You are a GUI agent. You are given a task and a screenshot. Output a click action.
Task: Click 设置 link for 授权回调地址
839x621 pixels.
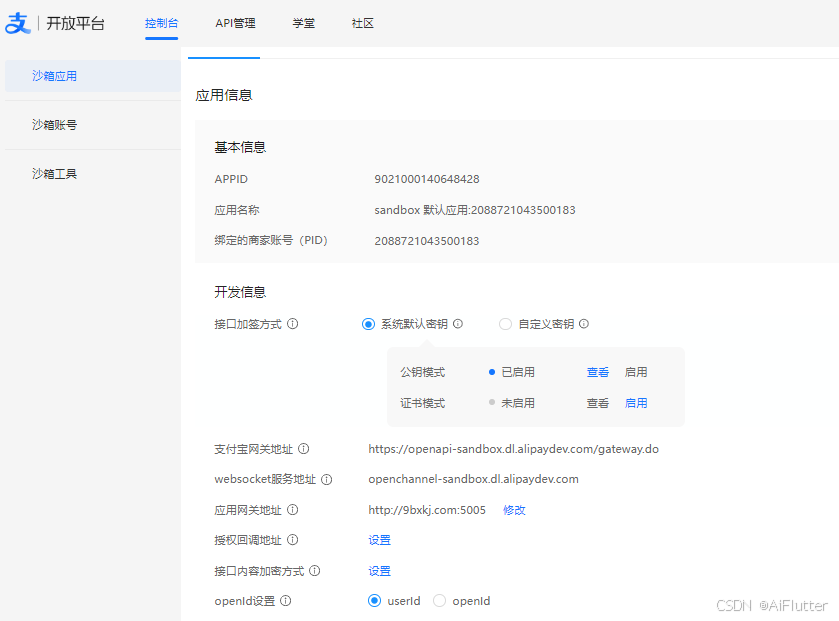coord(379,540)
